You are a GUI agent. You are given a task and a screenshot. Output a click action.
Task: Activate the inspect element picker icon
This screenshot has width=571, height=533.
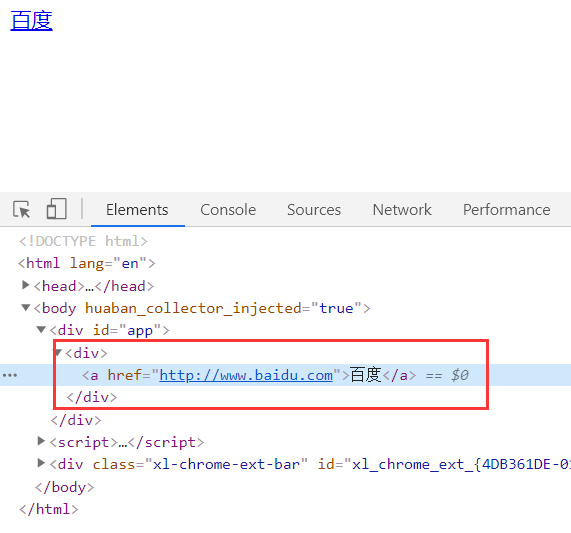[21, 209]
